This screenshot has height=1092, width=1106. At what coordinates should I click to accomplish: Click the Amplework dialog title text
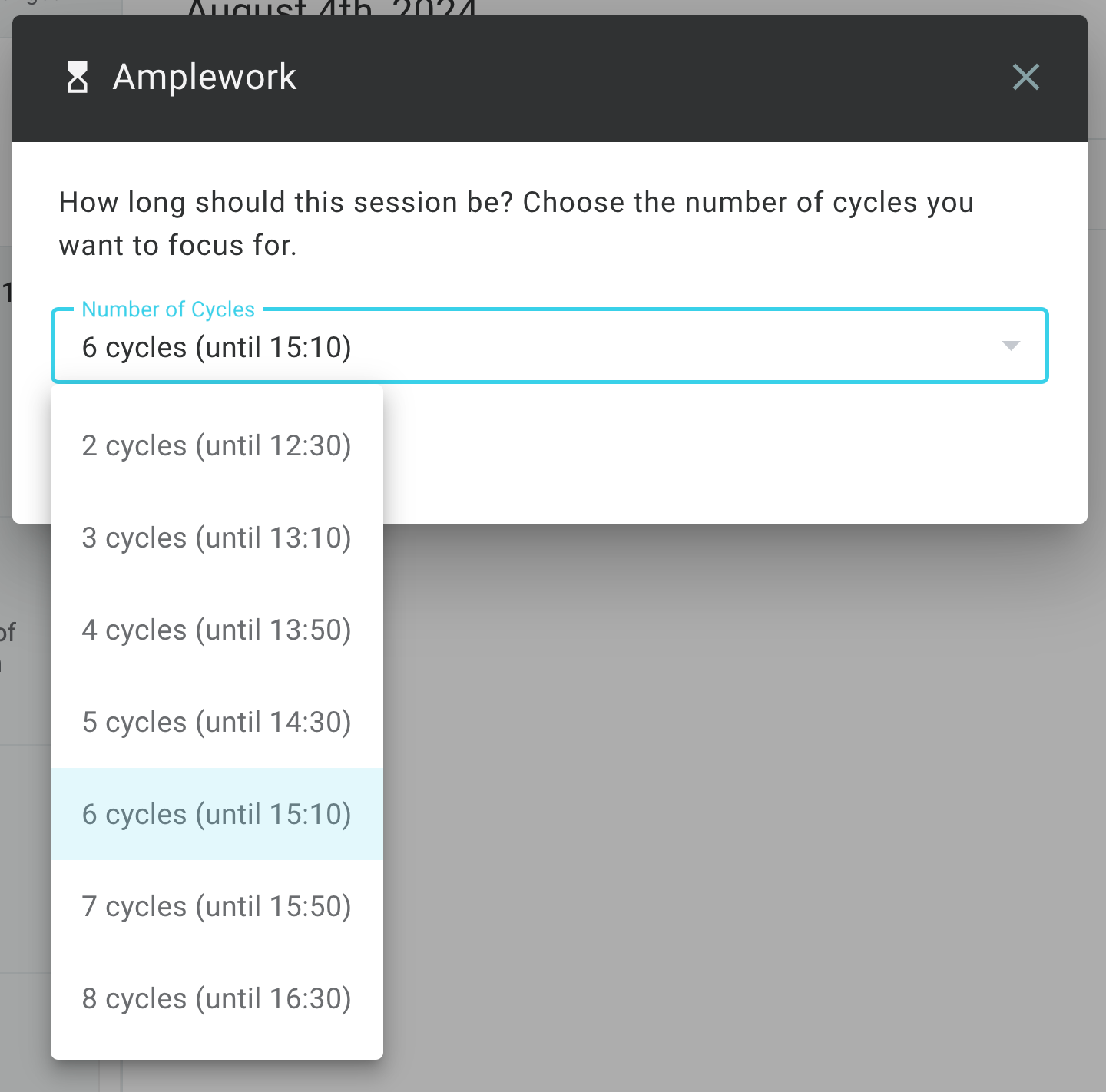(x=204, y=78)
